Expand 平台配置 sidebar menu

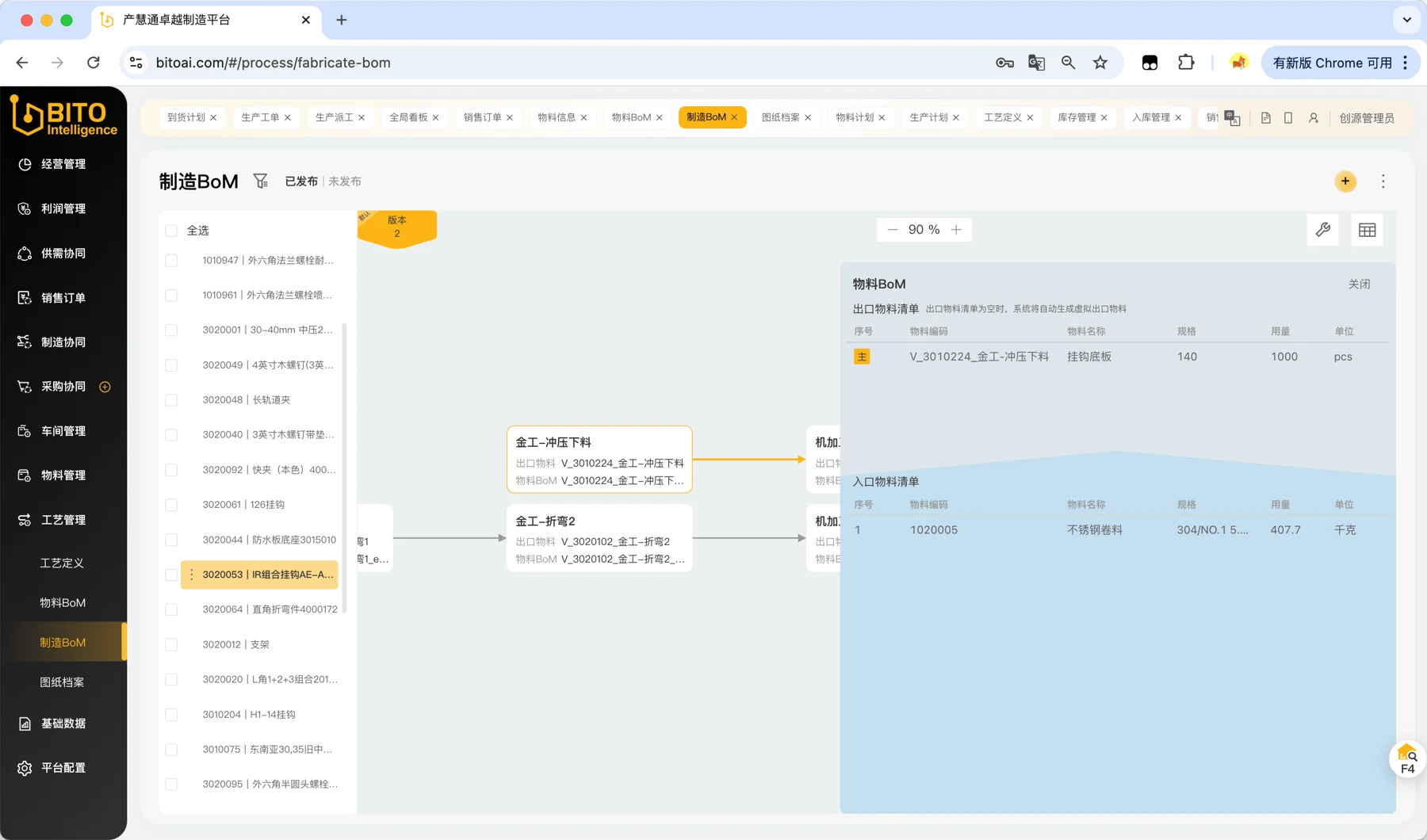pos(63,768)
